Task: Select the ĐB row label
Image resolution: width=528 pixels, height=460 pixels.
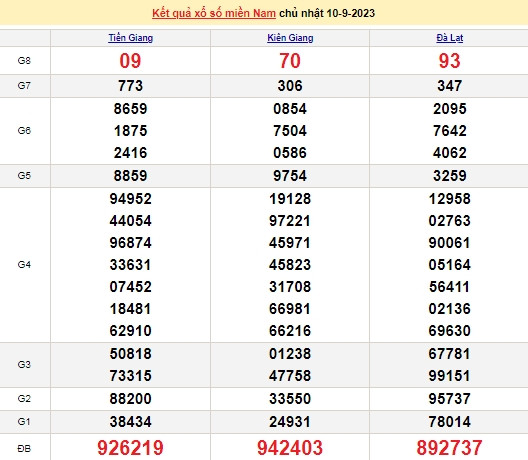Action: [24, 449]
